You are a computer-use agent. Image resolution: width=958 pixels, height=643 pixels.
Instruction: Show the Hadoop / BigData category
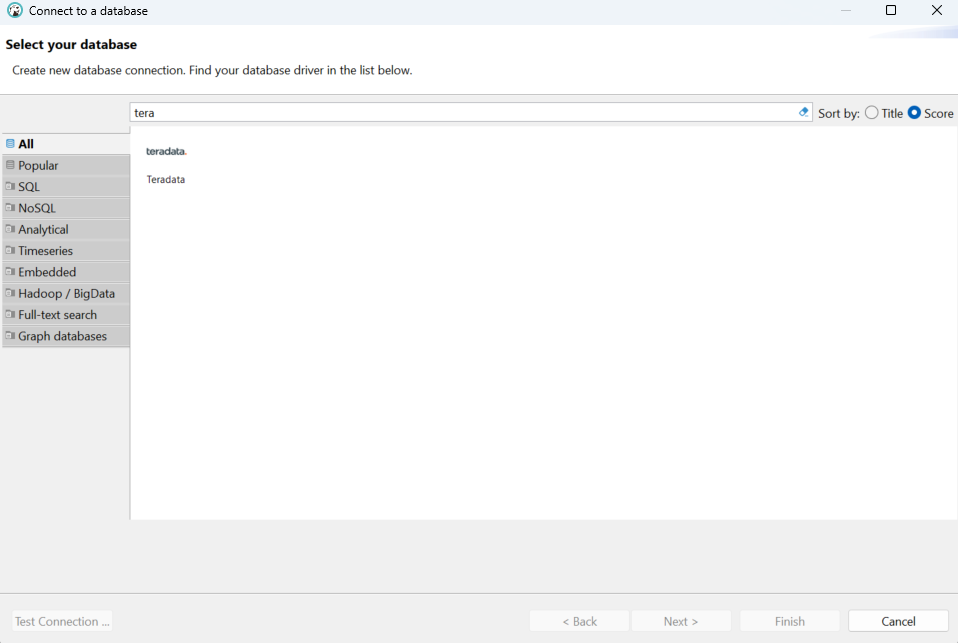point(65,293)
